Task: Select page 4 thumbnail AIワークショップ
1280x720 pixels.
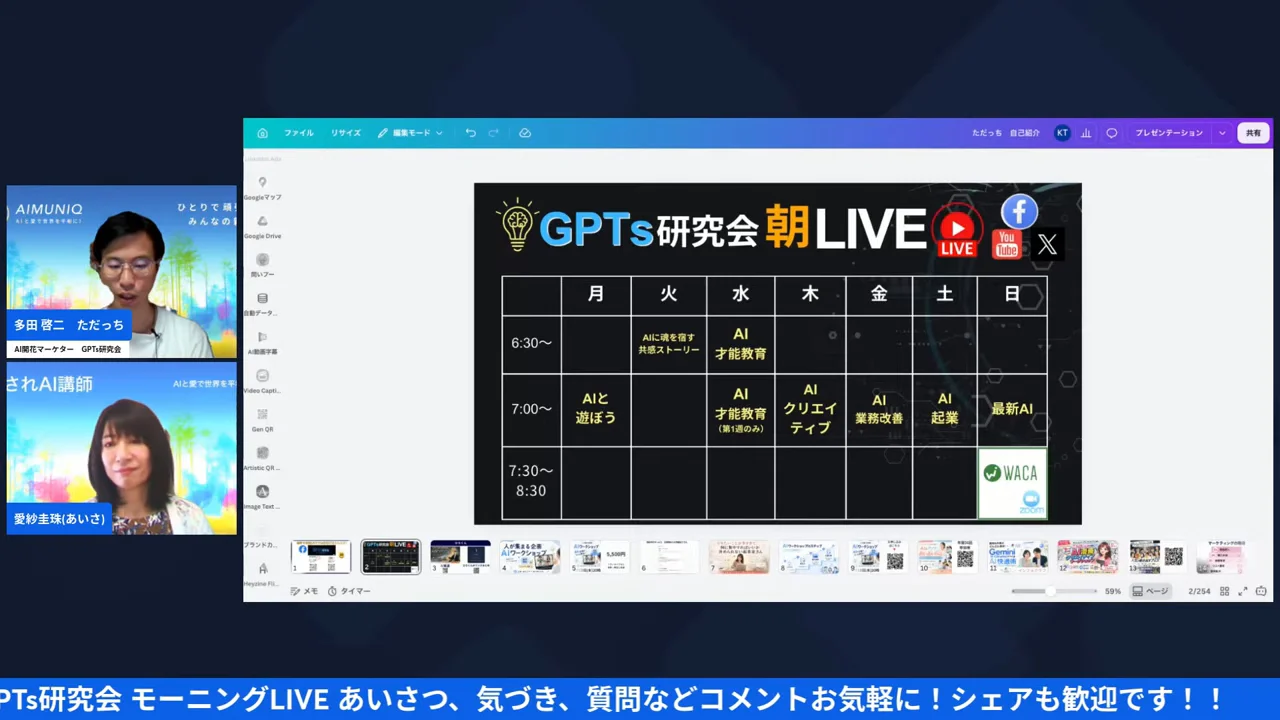Action: (530, 556)
